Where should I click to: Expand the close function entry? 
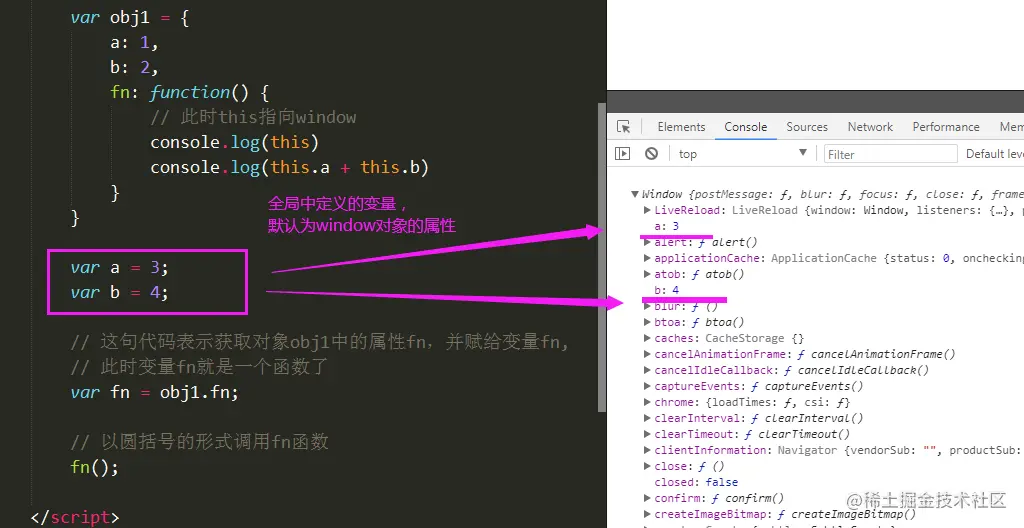[x=647, y=466]
